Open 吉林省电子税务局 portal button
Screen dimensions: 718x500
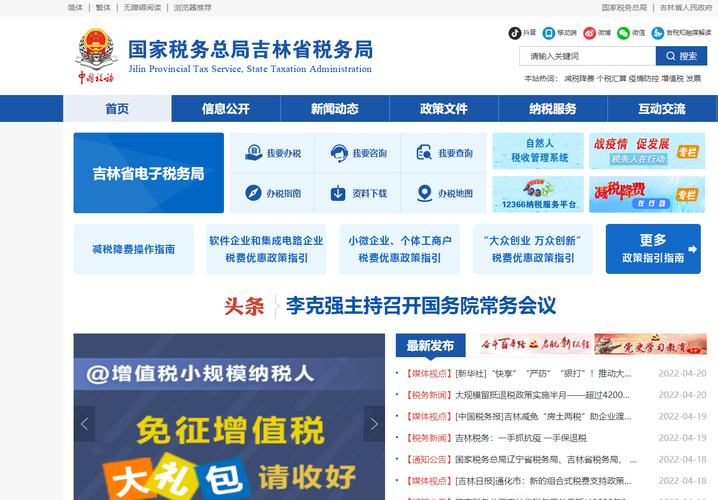(148, 173)
